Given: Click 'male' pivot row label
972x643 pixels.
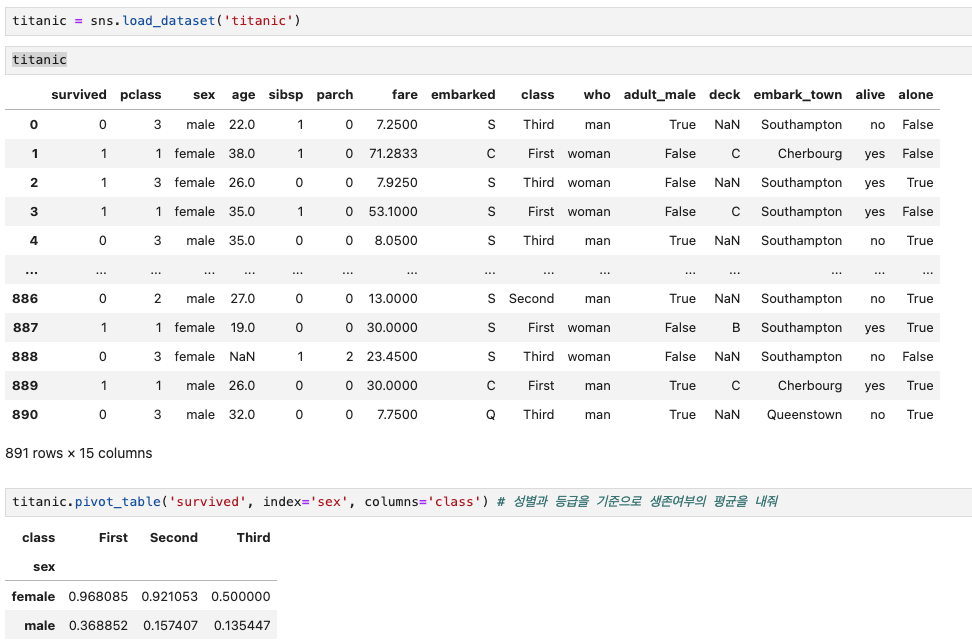Looking at the screenshot, I should click(40, 626).
